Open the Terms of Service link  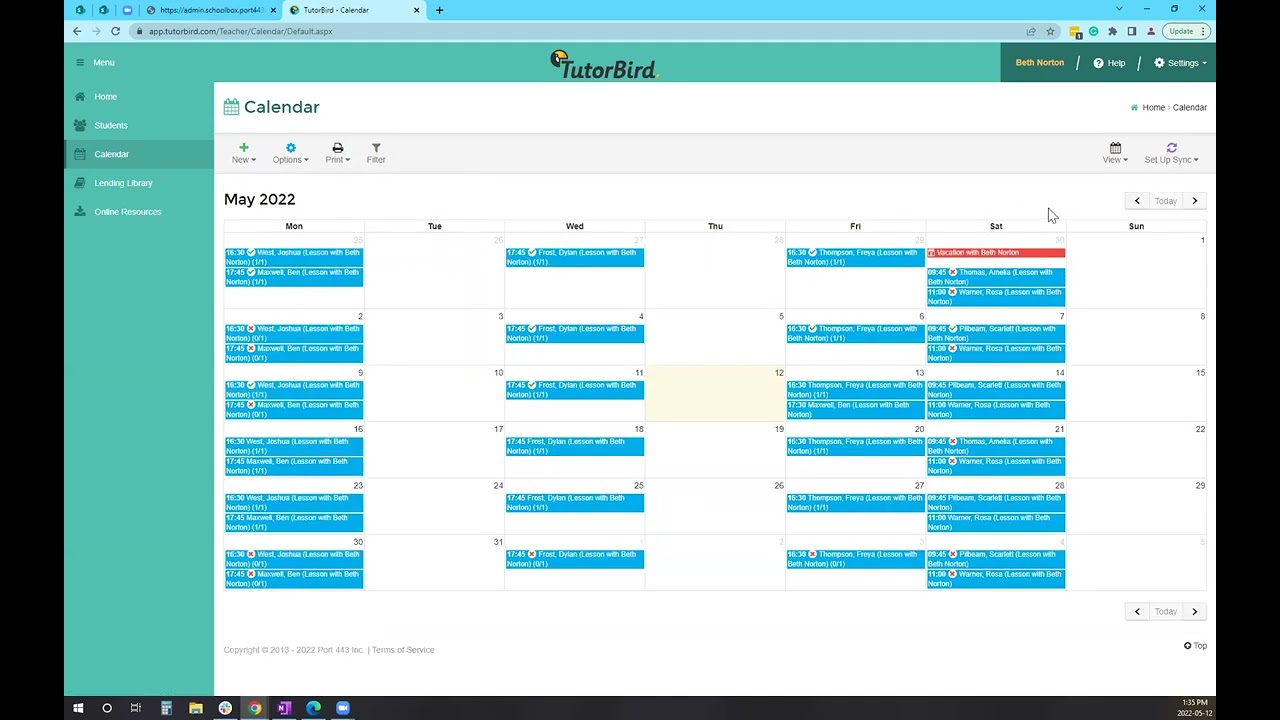pyautogui.click(x=403, y=650)
